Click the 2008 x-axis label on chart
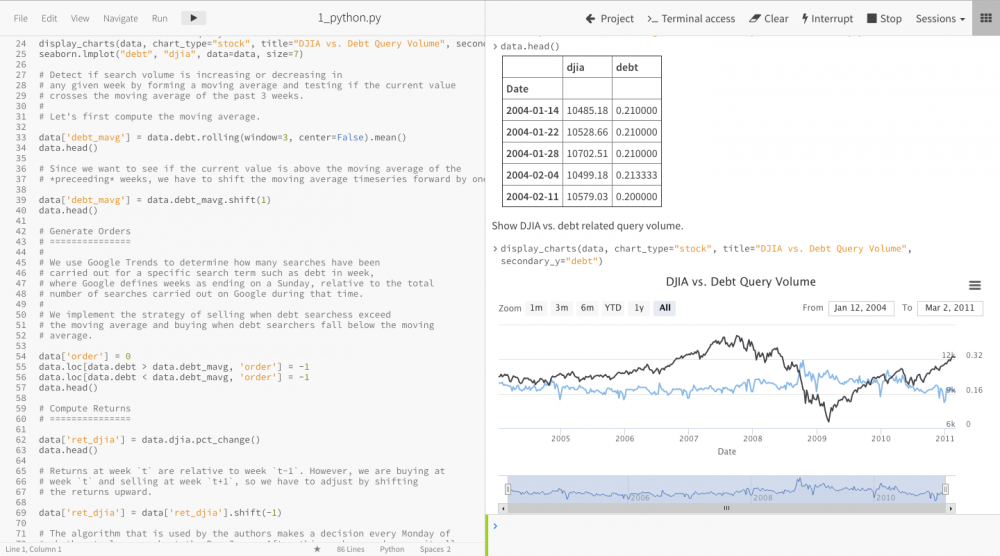The width and height of the screenshot is (1000, 556). [753, 439]
